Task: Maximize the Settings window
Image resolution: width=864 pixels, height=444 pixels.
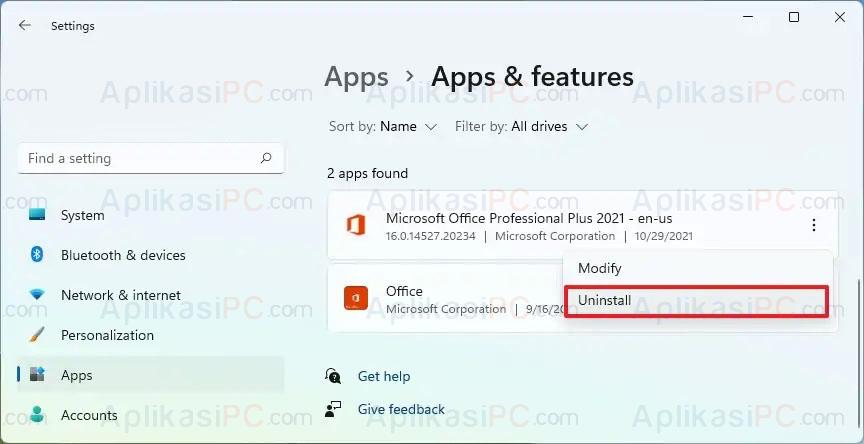Action: 794,18
